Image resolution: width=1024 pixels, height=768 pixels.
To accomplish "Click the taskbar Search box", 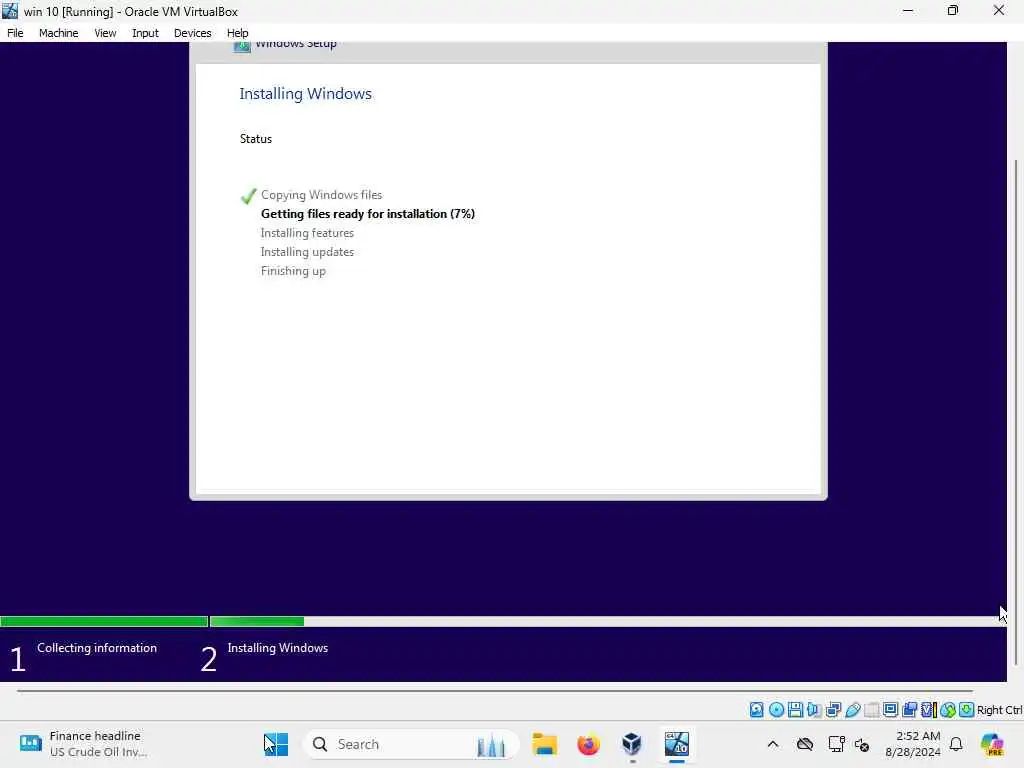I will pos(411,744).
